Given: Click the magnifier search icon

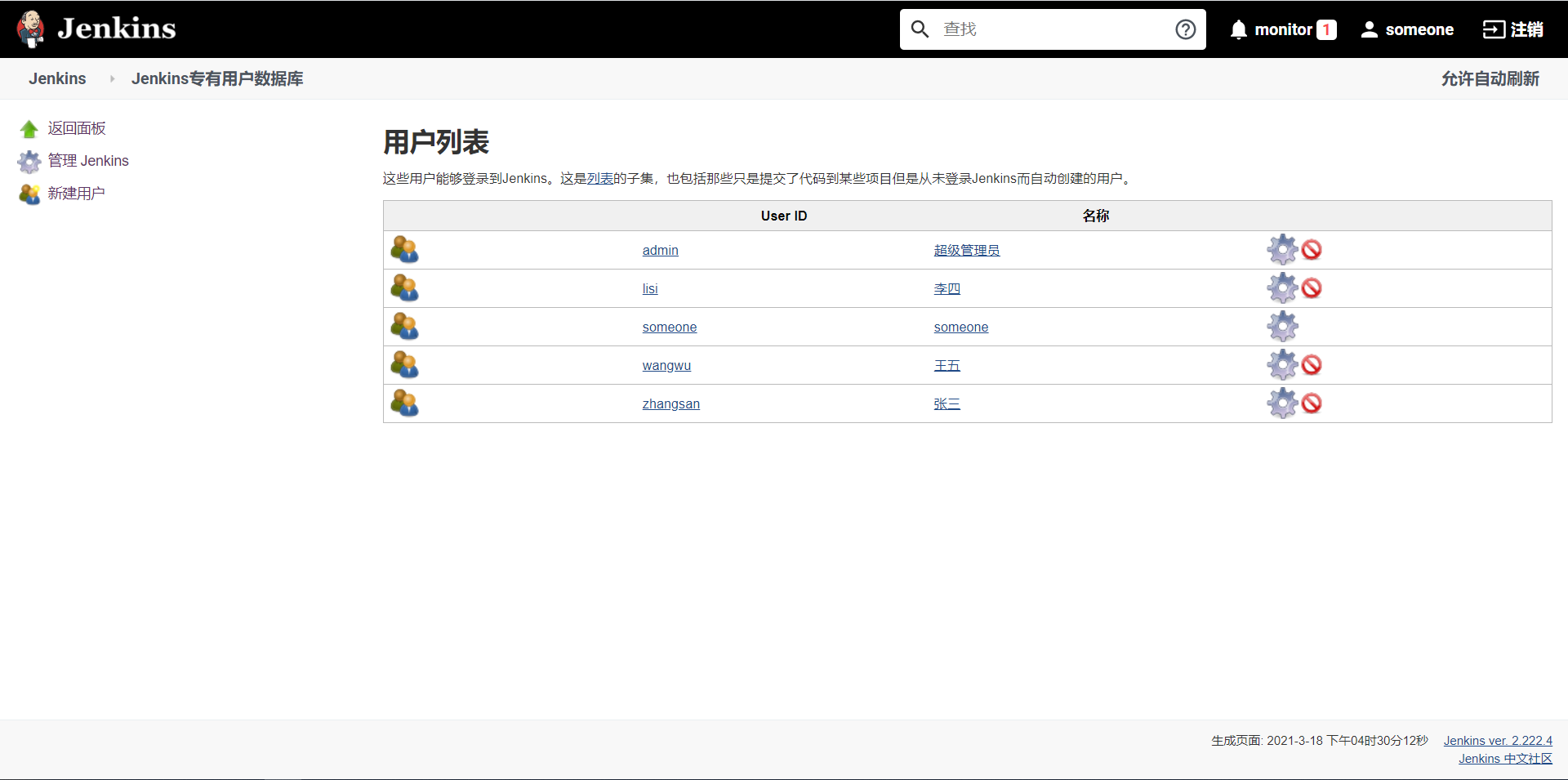Looking at the screenshot, I should click(x=920, y=29).
